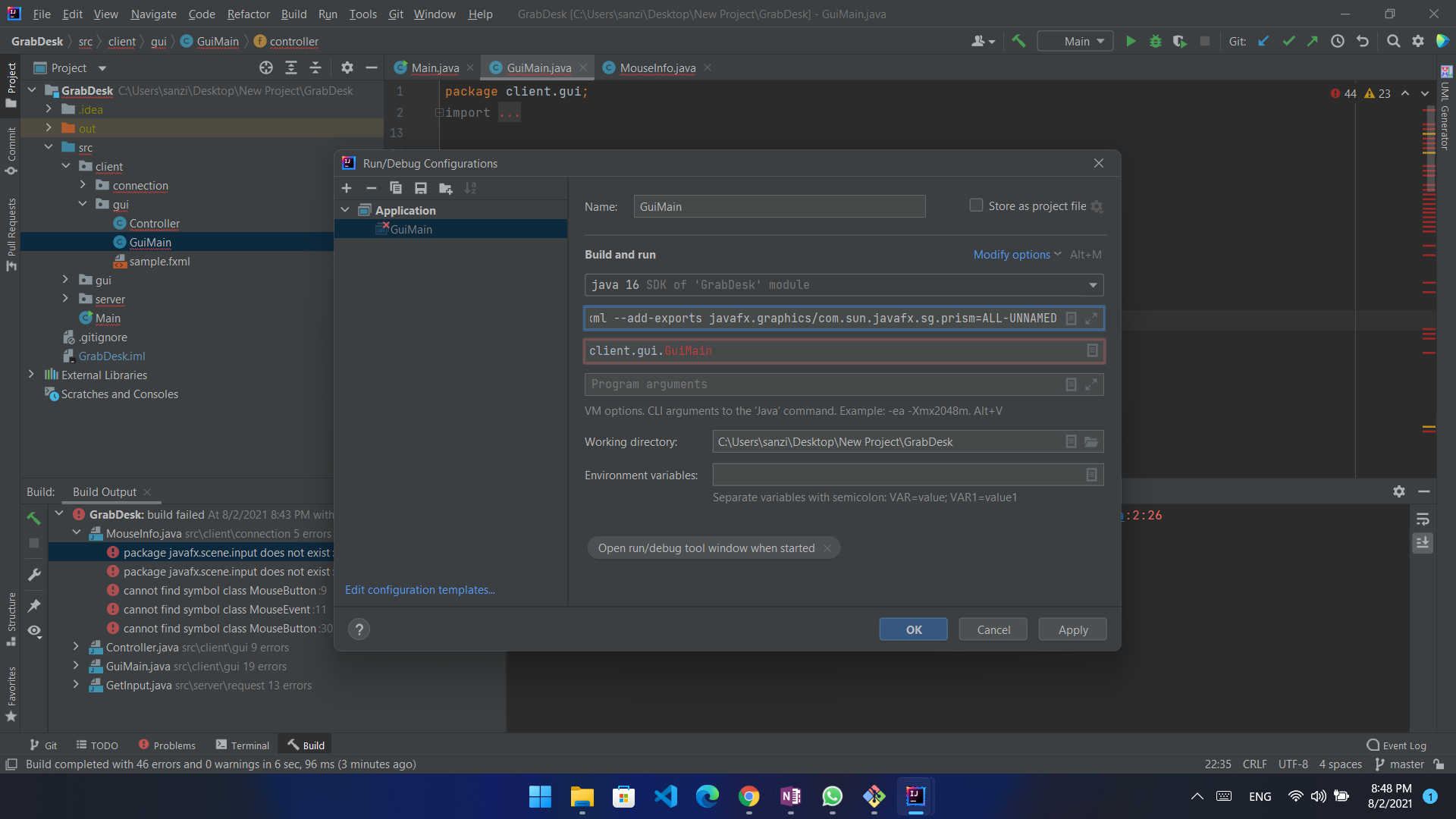1456x819 pixels.
Task: Click the green Run button in the toolbar
Action: tap(1131, 41)
